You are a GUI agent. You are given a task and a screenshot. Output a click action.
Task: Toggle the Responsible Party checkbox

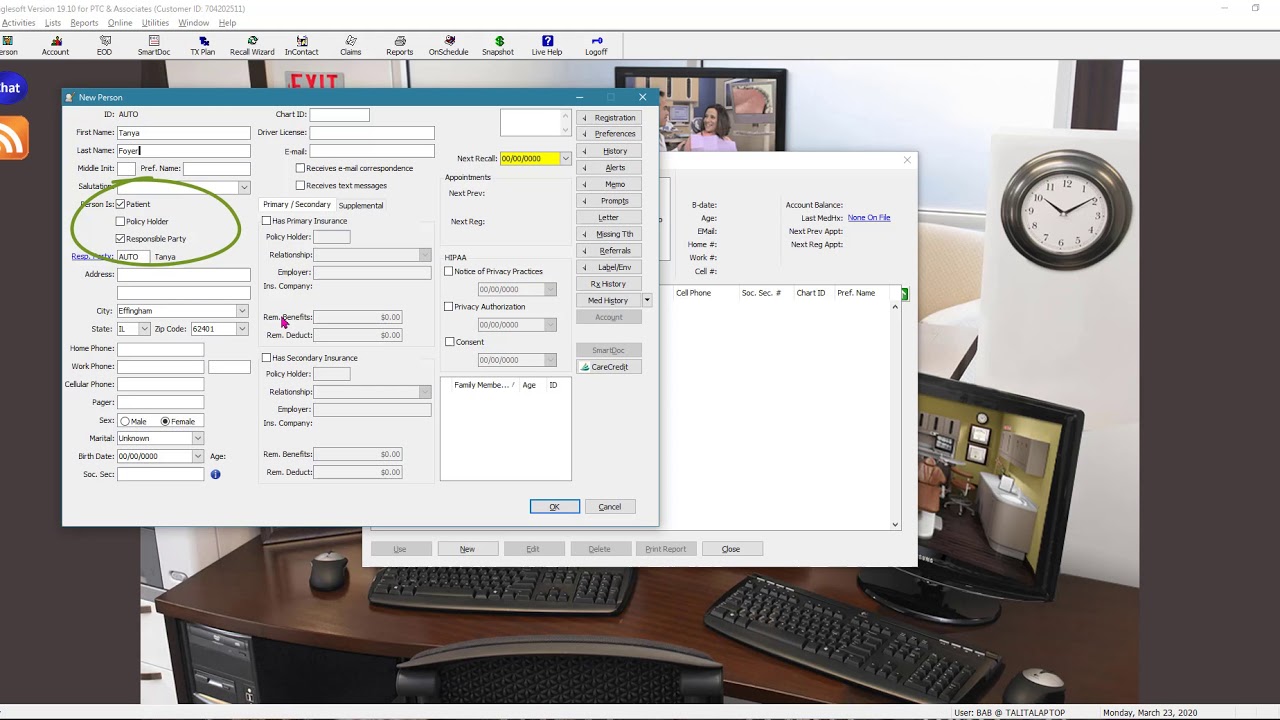coord(120,239)
